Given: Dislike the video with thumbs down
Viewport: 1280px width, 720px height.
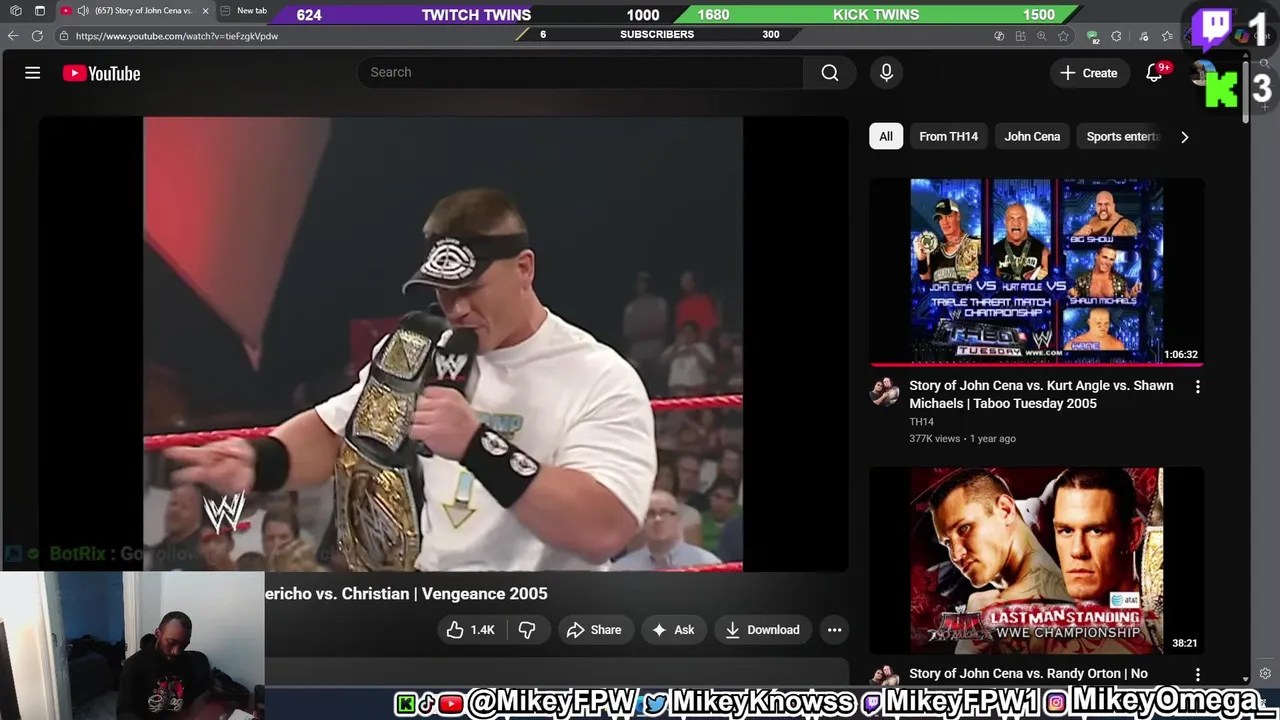Looking at the screenshot, I should coord(527,630).
